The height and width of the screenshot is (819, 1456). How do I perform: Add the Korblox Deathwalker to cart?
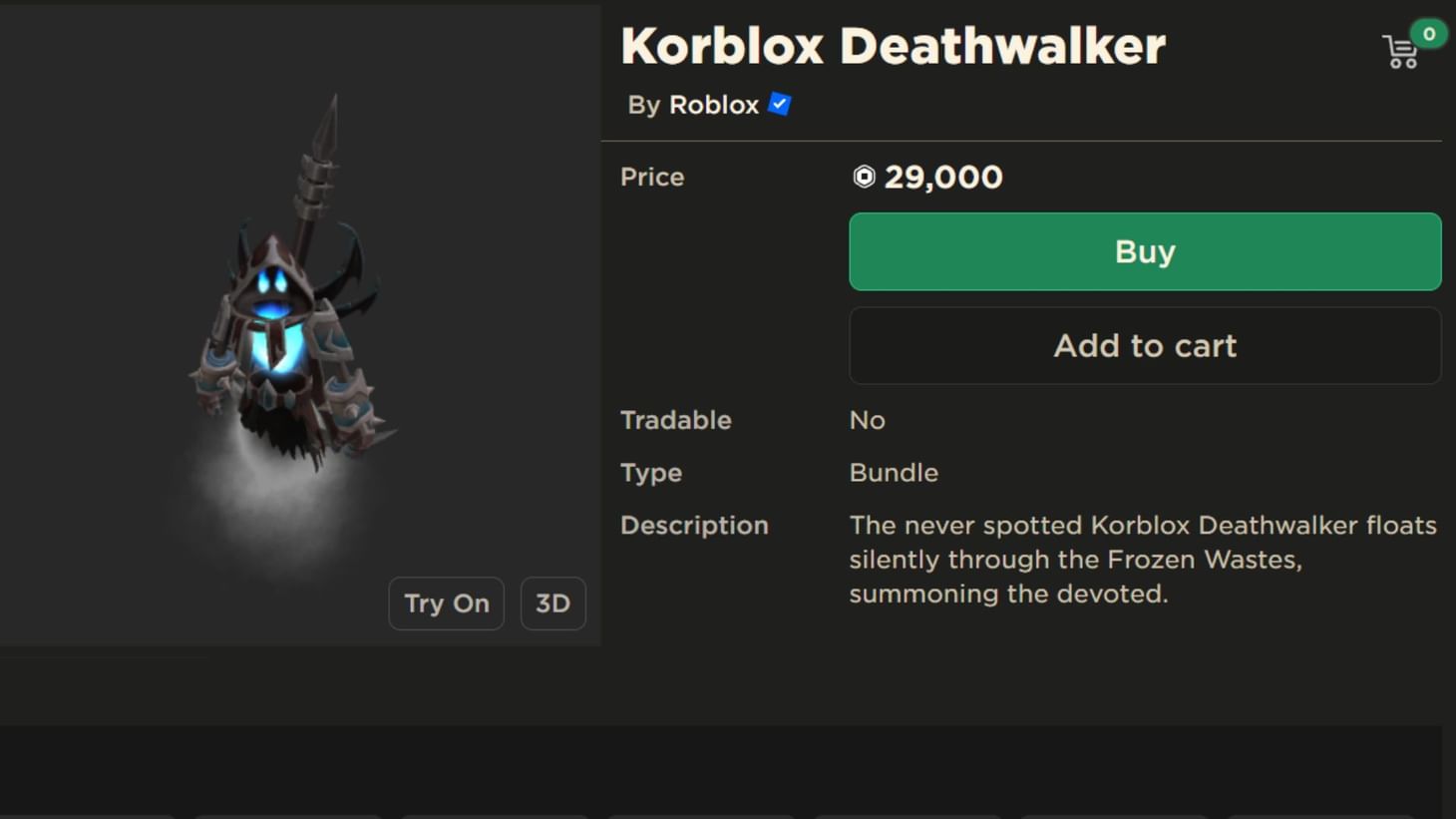[1144, 345]
